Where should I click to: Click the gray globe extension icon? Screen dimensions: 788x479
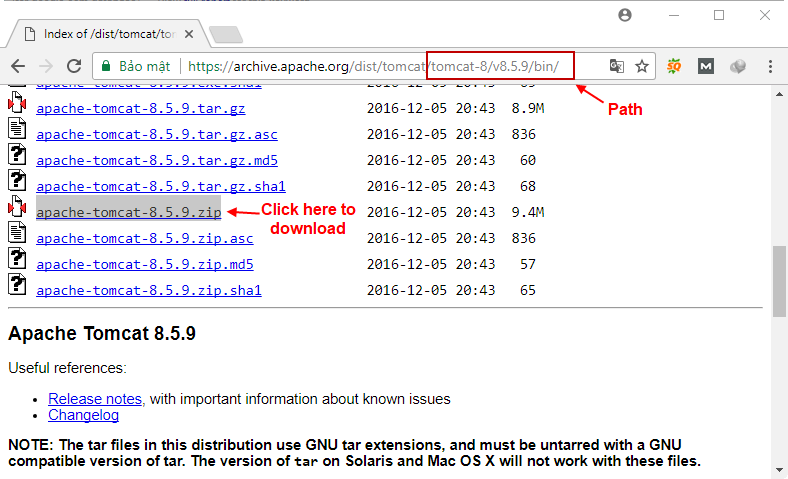tap(738, 66)
